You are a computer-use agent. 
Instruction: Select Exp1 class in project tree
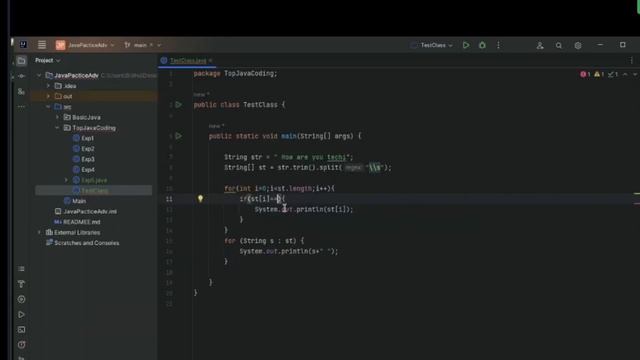click(87, 138)
